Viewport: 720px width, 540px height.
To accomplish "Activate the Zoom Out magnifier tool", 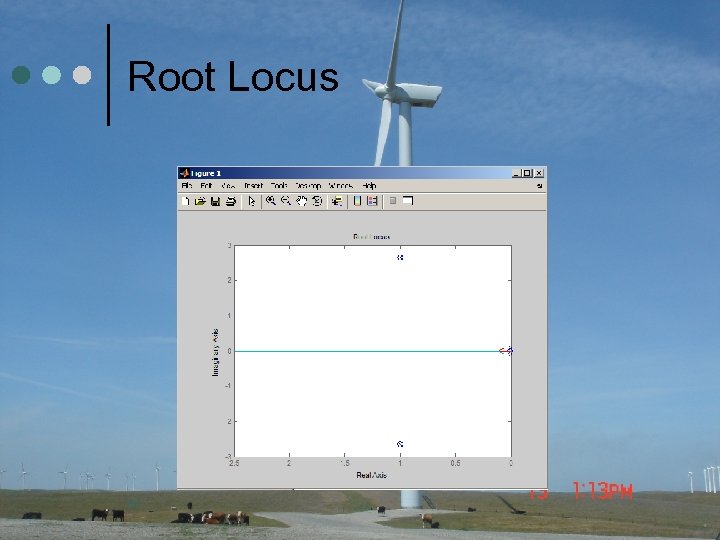I will coord(286,201).
